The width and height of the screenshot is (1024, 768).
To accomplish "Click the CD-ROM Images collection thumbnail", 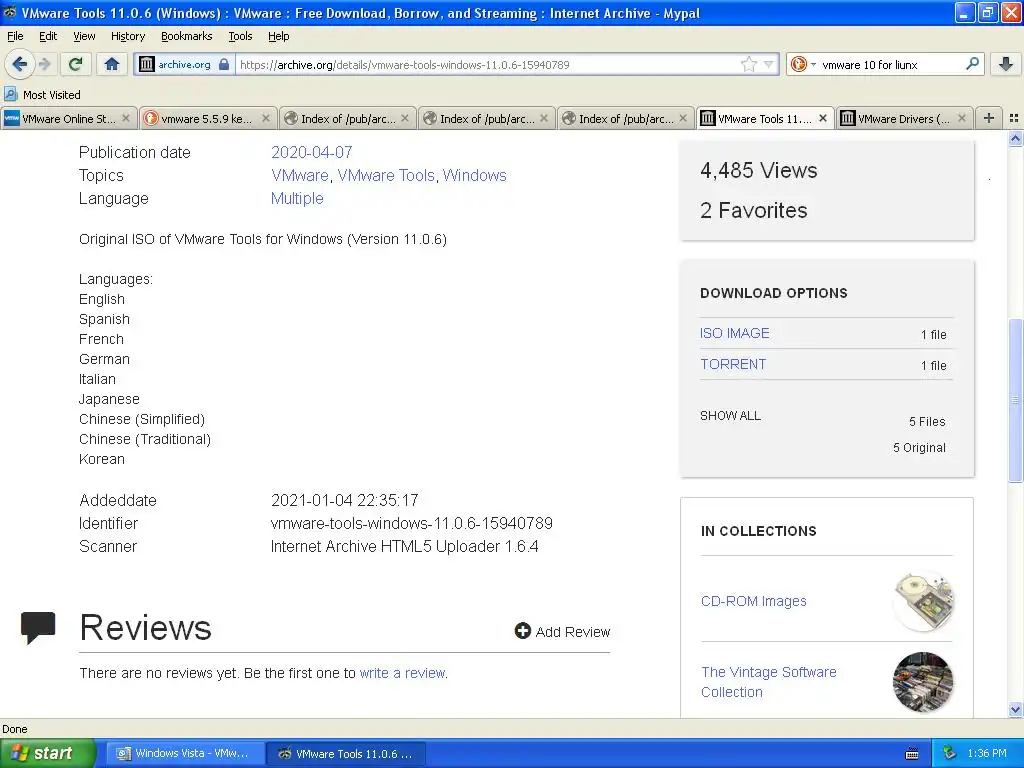I will (x=923, y=601).
